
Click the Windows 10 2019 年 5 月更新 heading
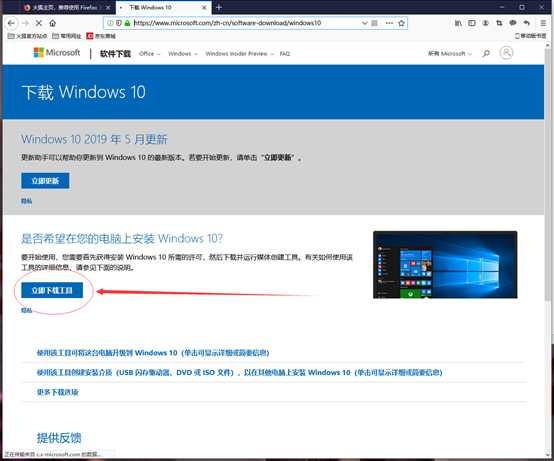click(94, 139)
